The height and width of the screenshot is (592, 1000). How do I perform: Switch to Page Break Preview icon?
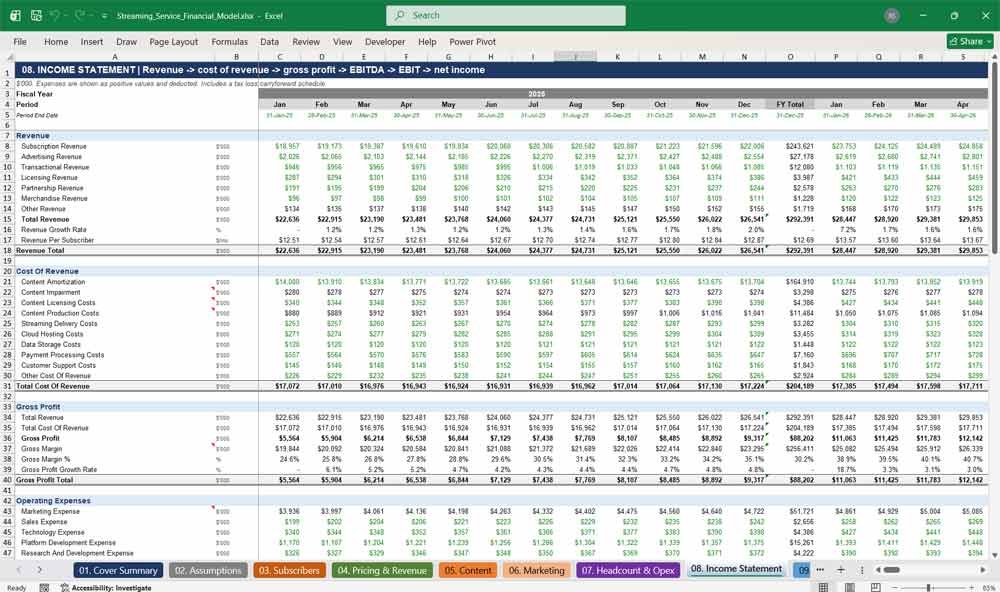click(x=876, y=588)
